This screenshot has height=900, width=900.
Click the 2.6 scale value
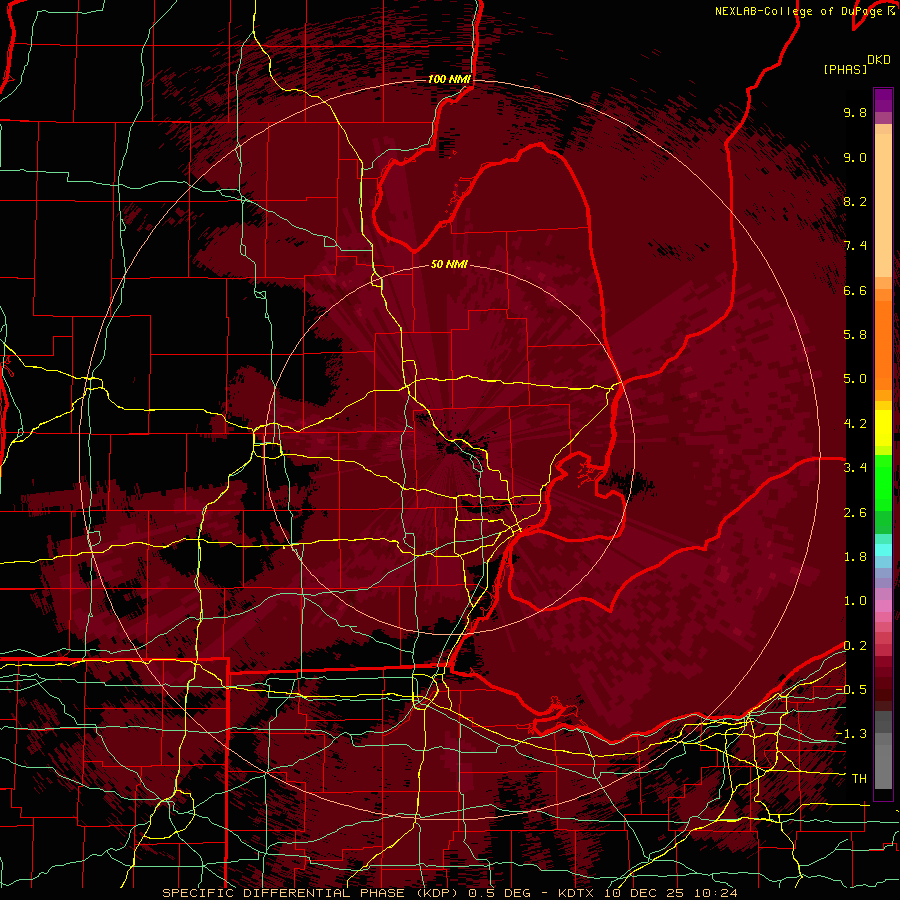[855, 513]
